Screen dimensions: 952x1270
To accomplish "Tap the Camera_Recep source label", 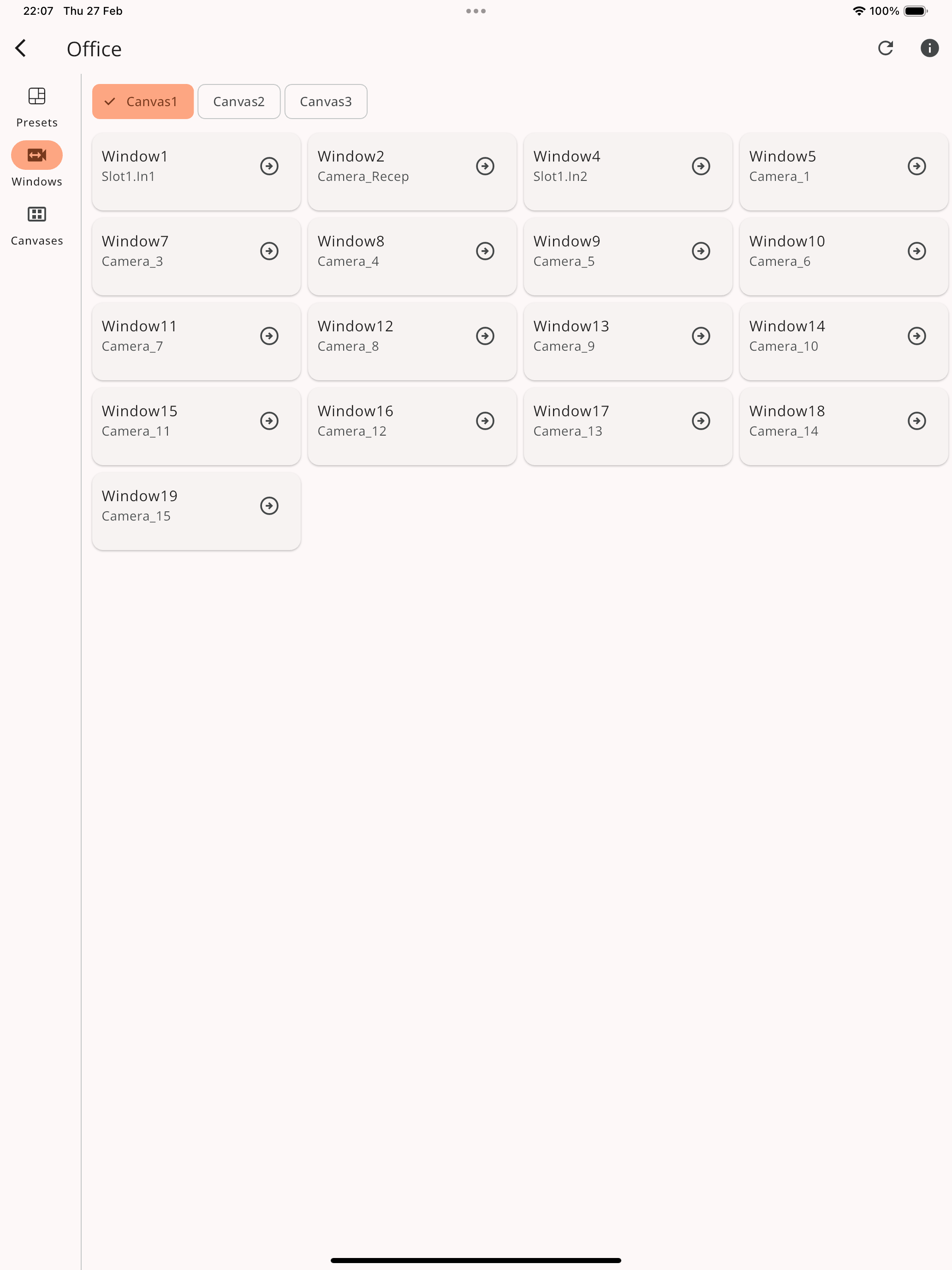I will [363, 177].
